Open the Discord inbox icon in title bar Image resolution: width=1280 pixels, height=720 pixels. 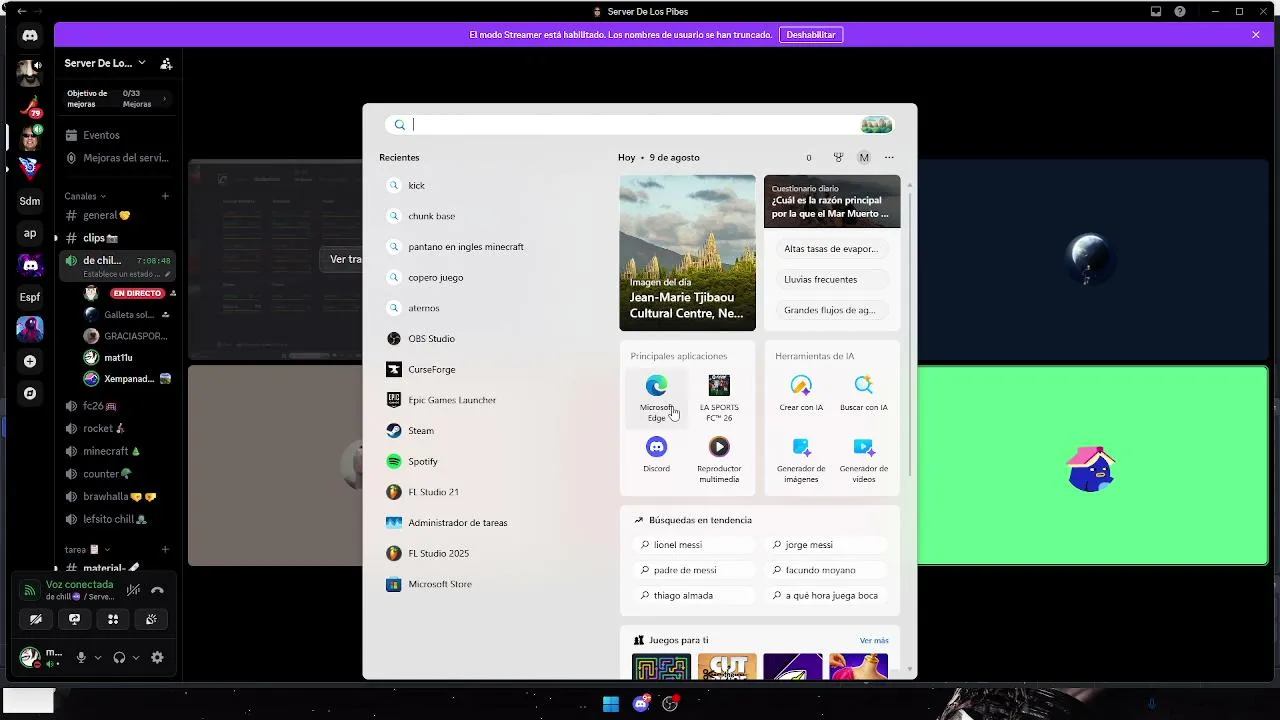1156,12
